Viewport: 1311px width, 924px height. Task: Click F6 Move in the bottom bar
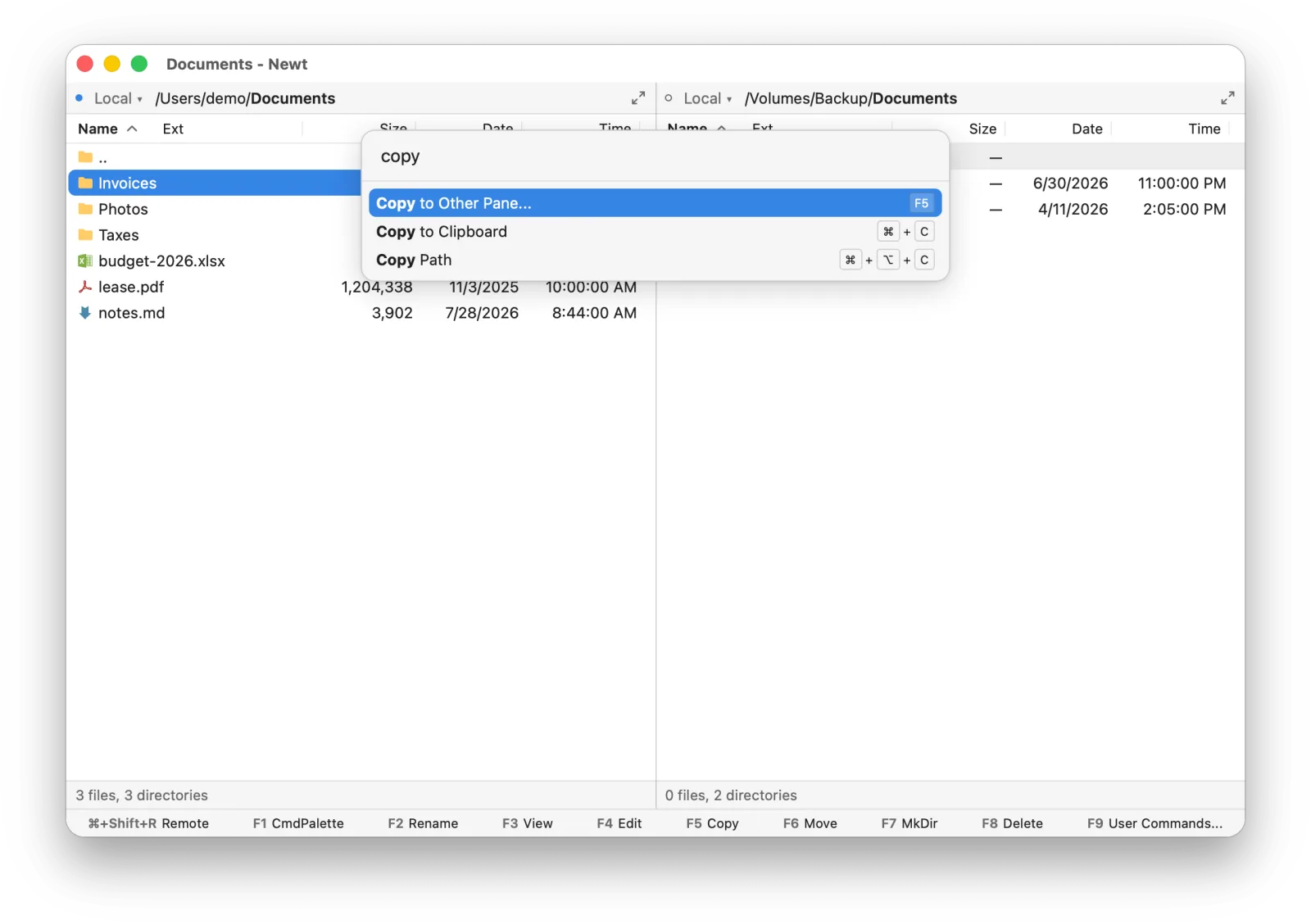coord(810,823)
